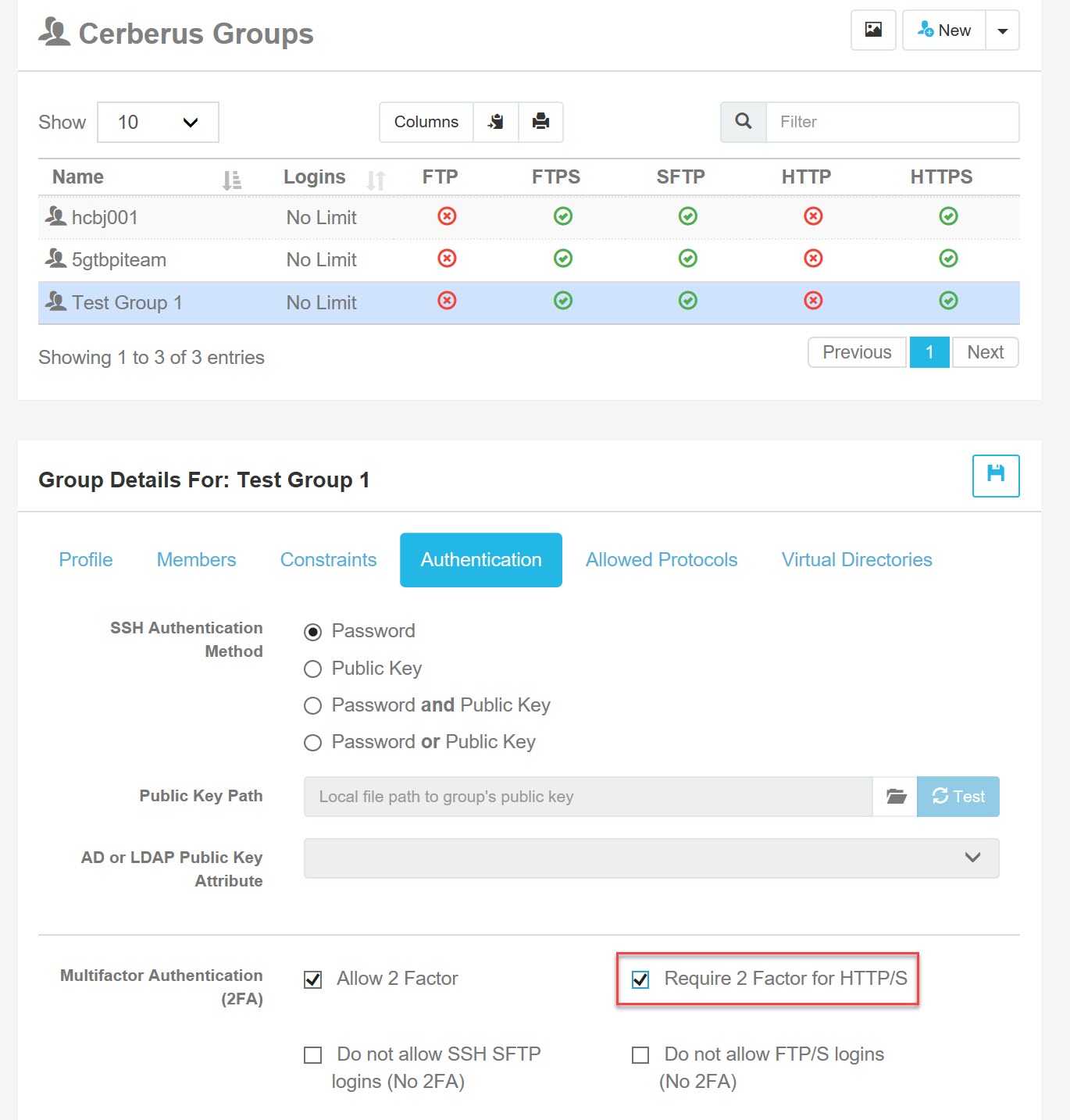Toggle Allow 2 Factor checkbox
The height and width of the screenshot is (1120, 1070).
[x=312, y=979]
